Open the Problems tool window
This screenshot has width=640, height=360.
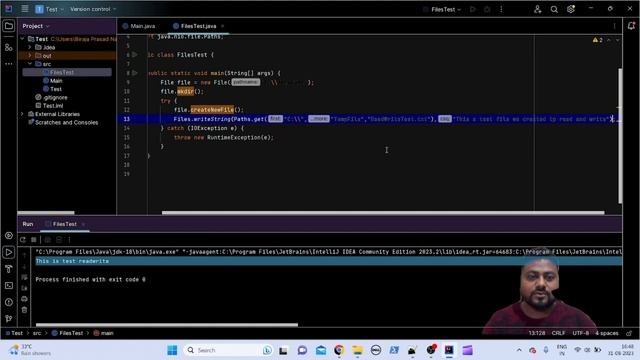coord(9,302)
